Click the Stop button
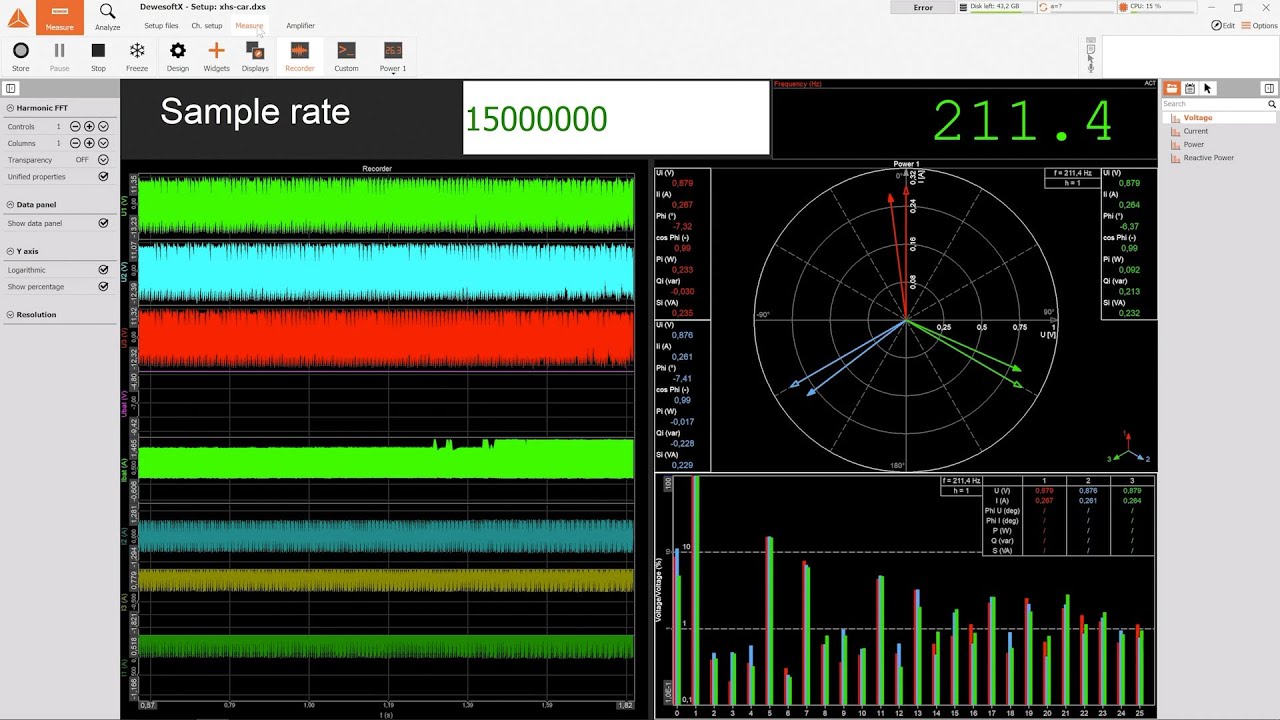This screenshot has width=1280, height=720. 98,56
